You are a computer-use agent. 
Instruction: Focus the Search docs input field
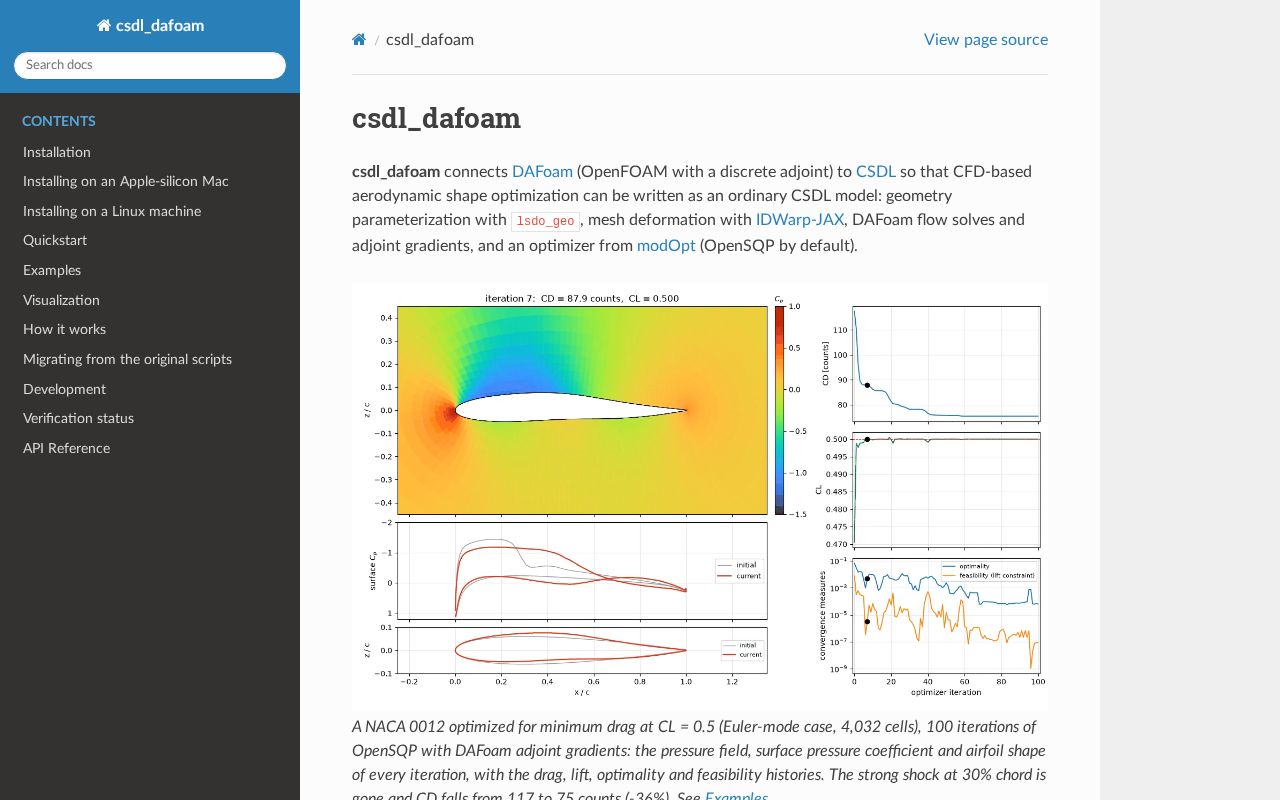(150, 65)
